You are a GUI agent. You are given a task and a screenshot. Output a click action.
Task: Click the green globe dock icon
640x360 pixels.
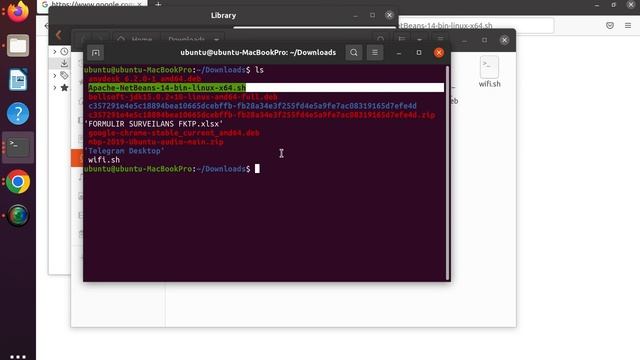[18, 216]
